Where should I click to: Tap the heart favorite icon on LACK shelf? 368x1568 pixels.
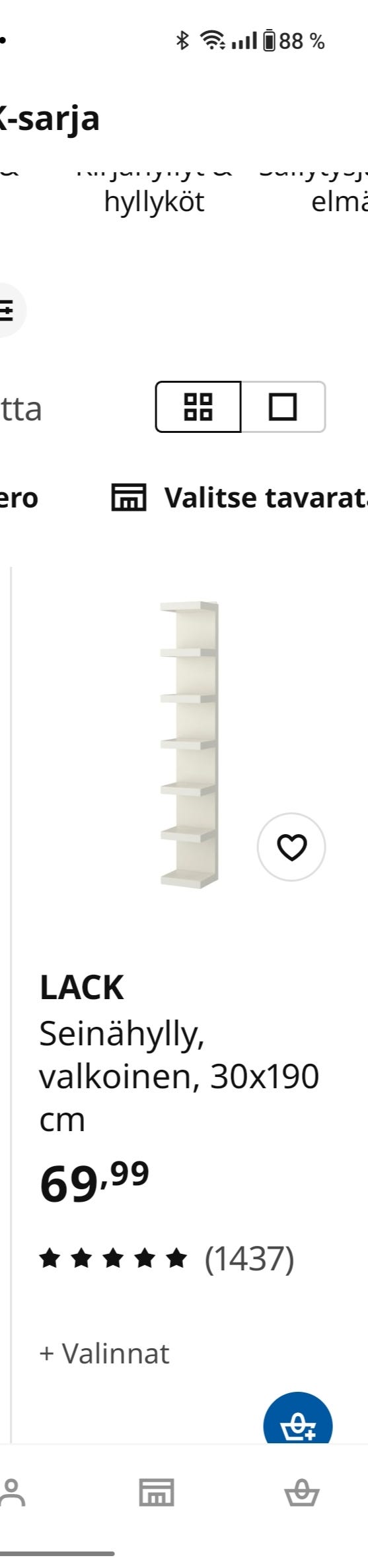pyautogui.click(x=291, y=847)
